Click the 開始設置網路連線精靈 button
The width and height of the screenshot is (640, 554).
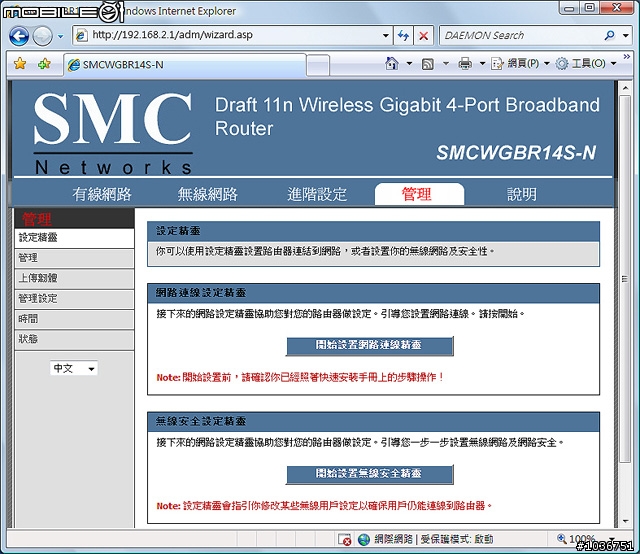[x=369, y=346]
